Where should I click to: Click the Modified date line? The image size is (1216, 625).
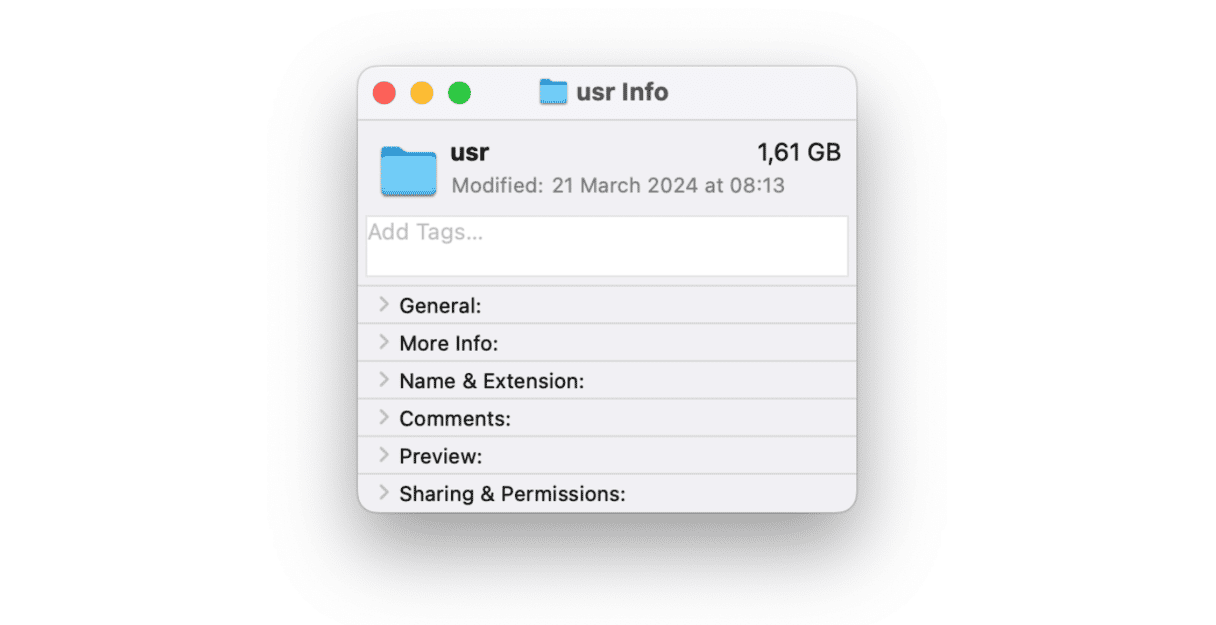pyautogui.click(x=618, y=186)
